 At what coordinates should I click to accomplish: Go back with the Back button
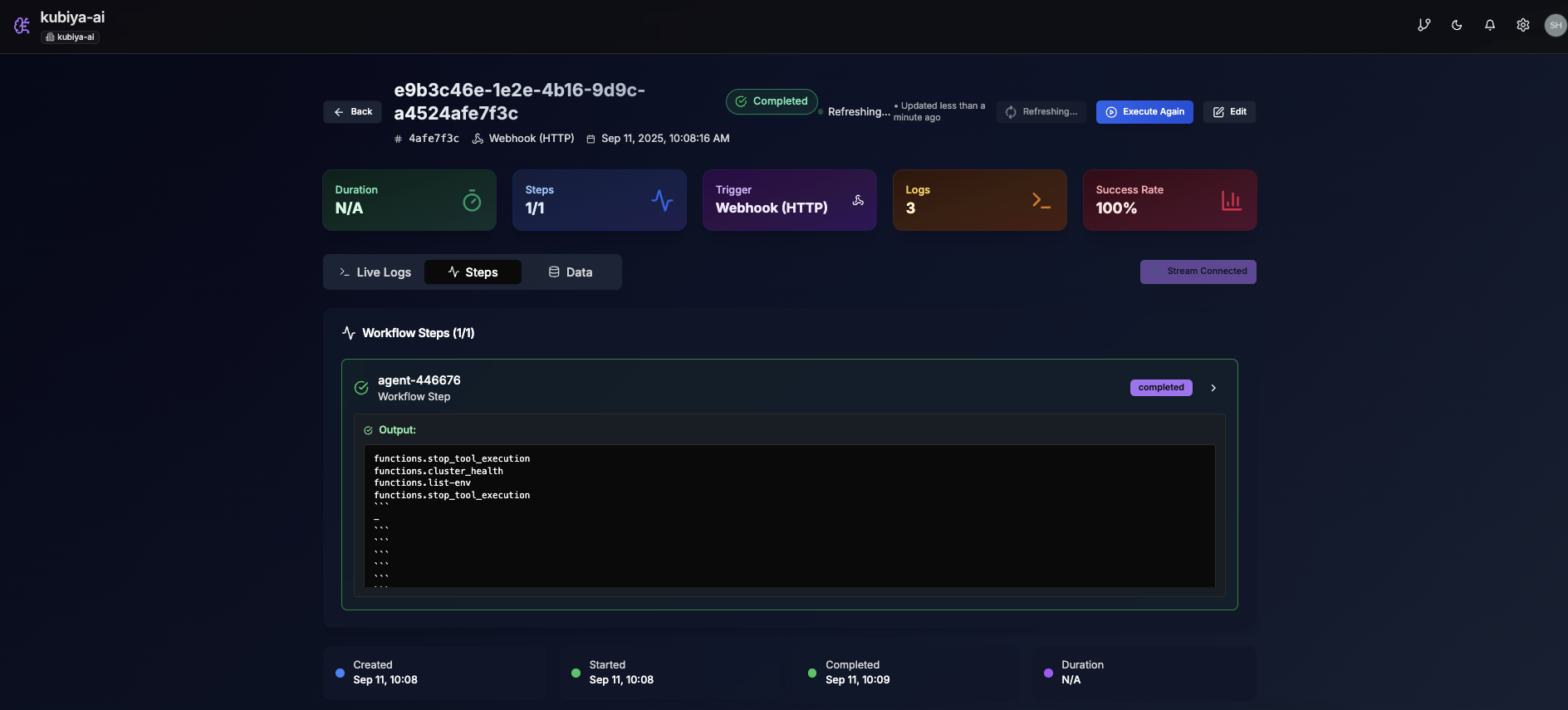point(353,112)
